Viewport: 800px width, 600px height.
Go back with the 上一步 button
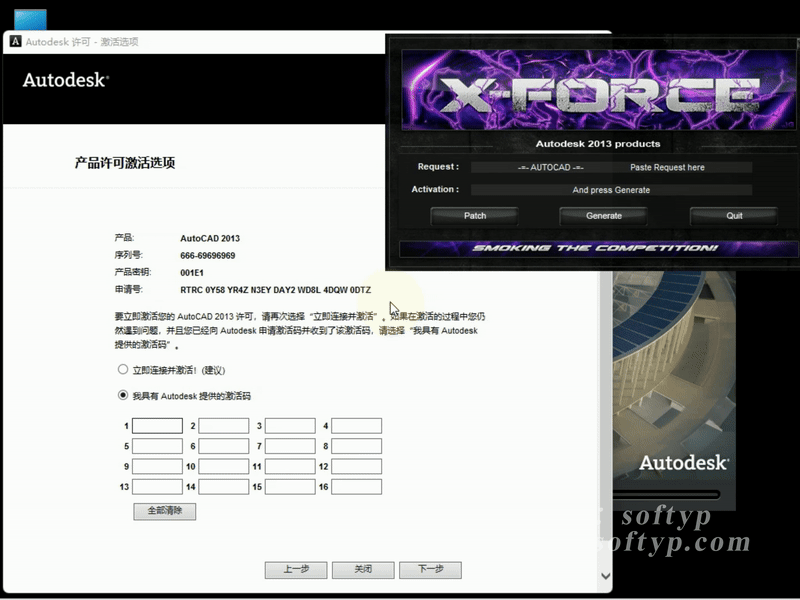[296, 570]
